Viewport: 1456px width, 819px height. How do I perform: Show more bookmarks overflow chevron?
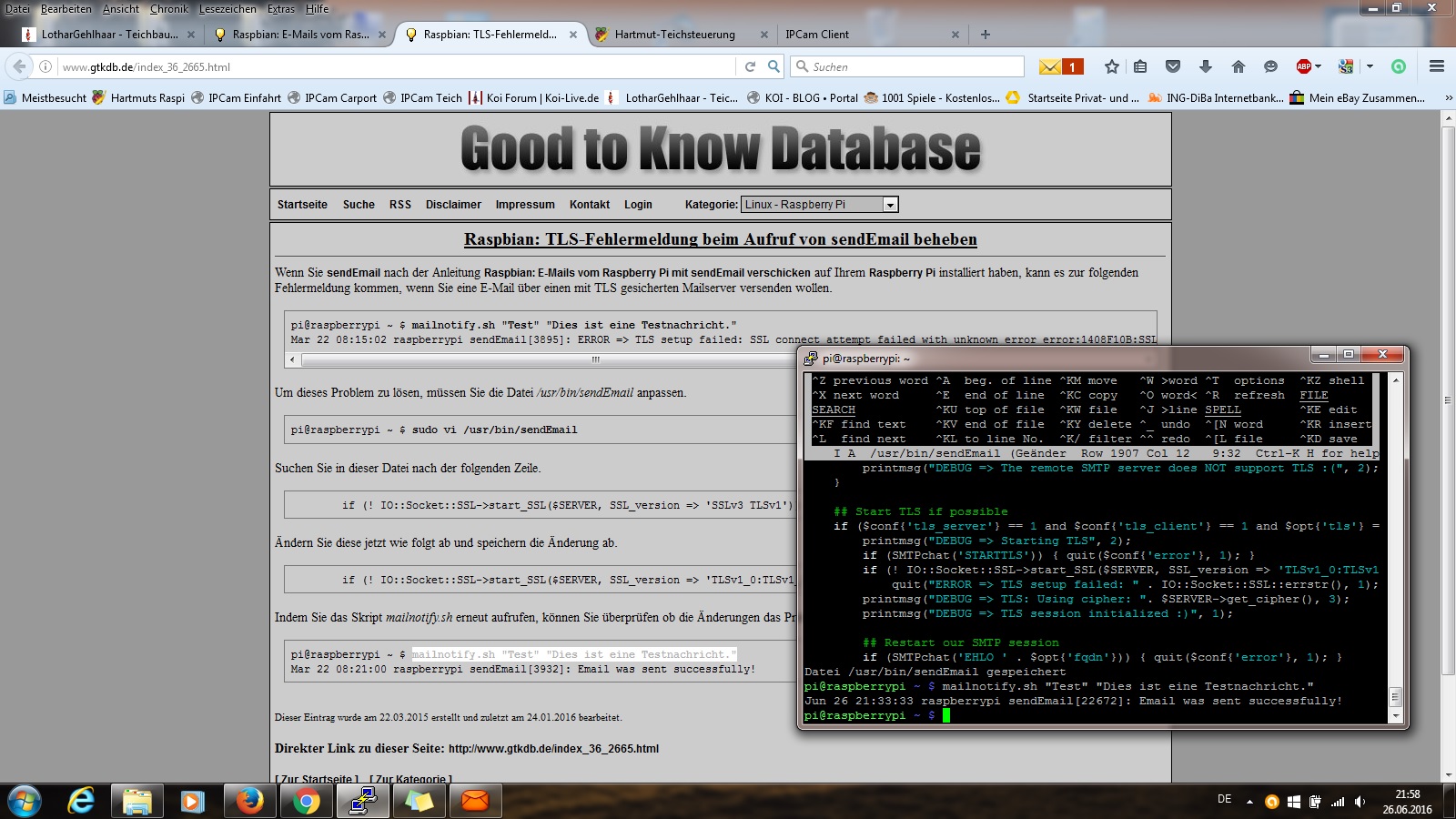pos(1448,98)
